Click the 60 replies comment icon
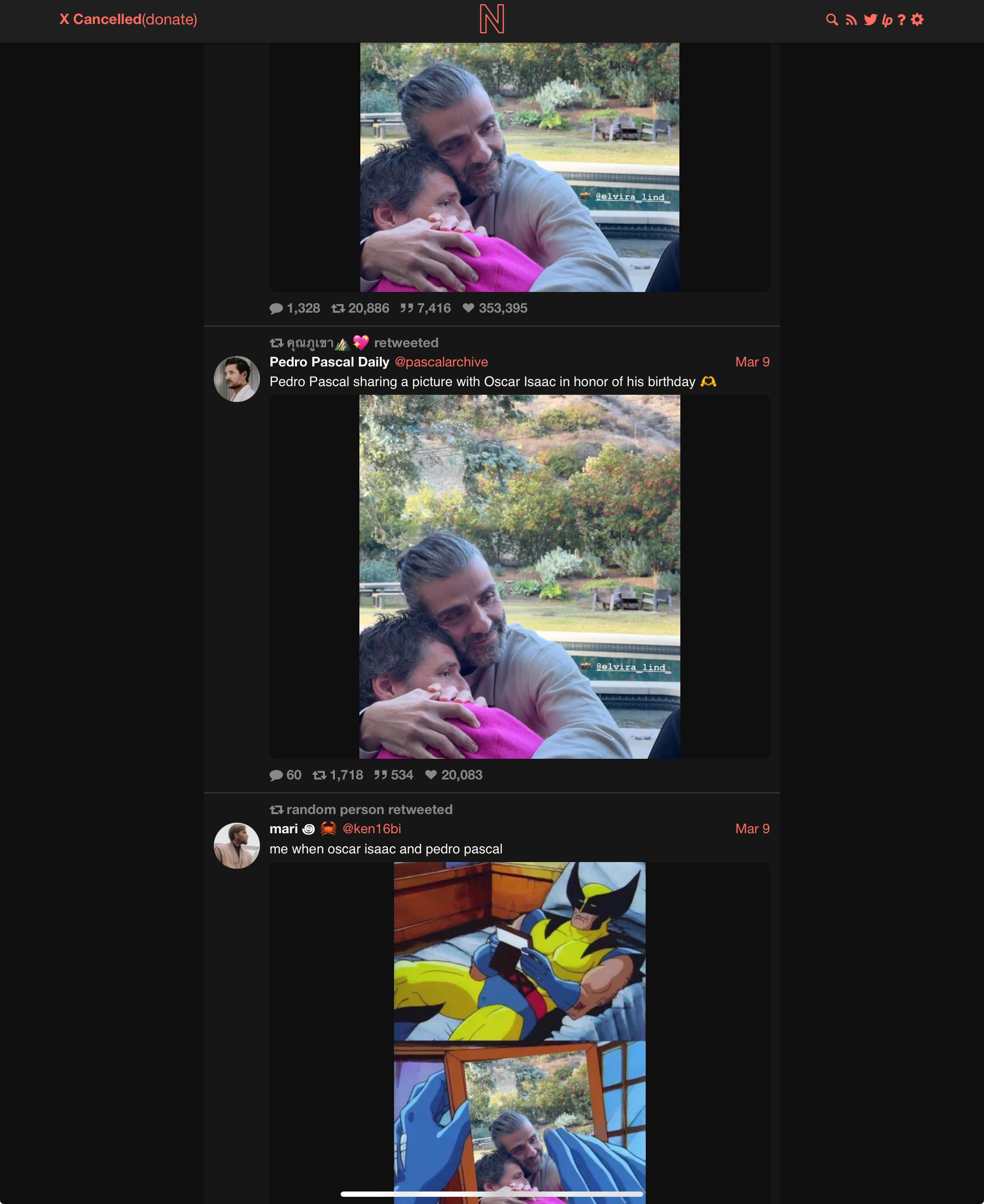The height and width of the screenshot is (1204, 984). pos(276,775)
